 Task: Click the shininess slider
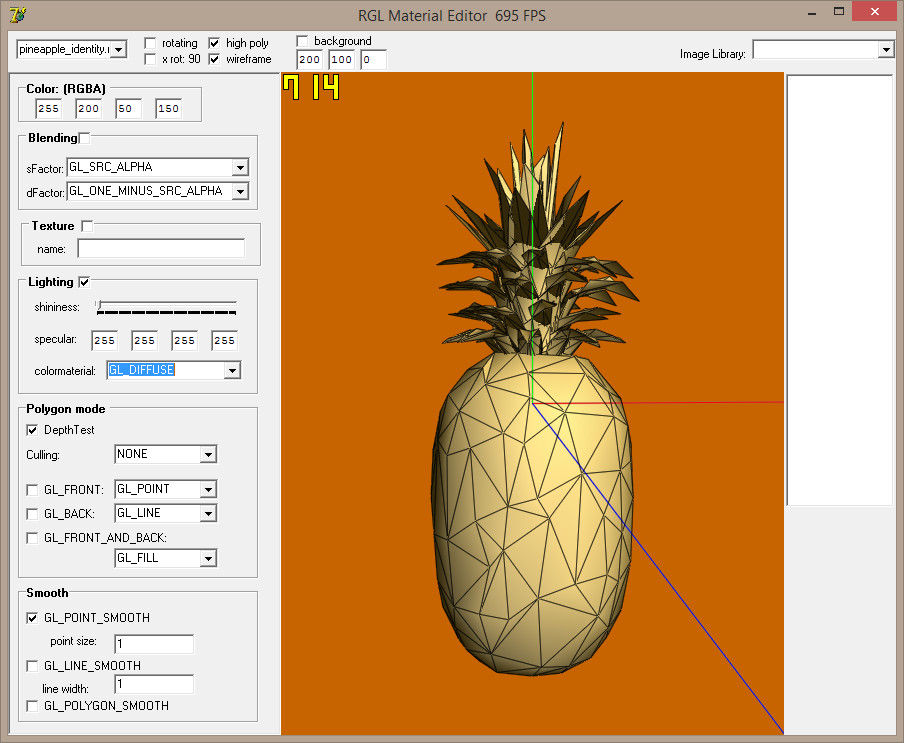coord(166,306)
